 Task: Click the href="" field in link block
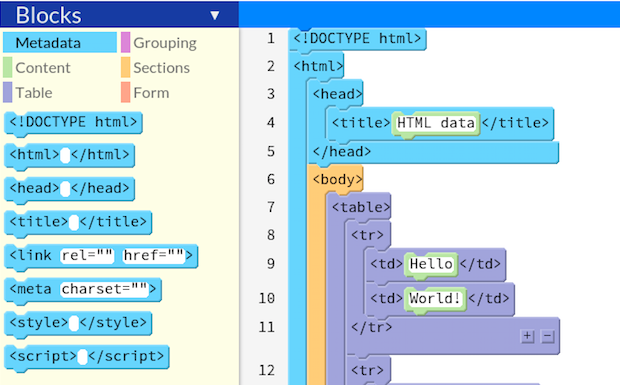point(153,256)
